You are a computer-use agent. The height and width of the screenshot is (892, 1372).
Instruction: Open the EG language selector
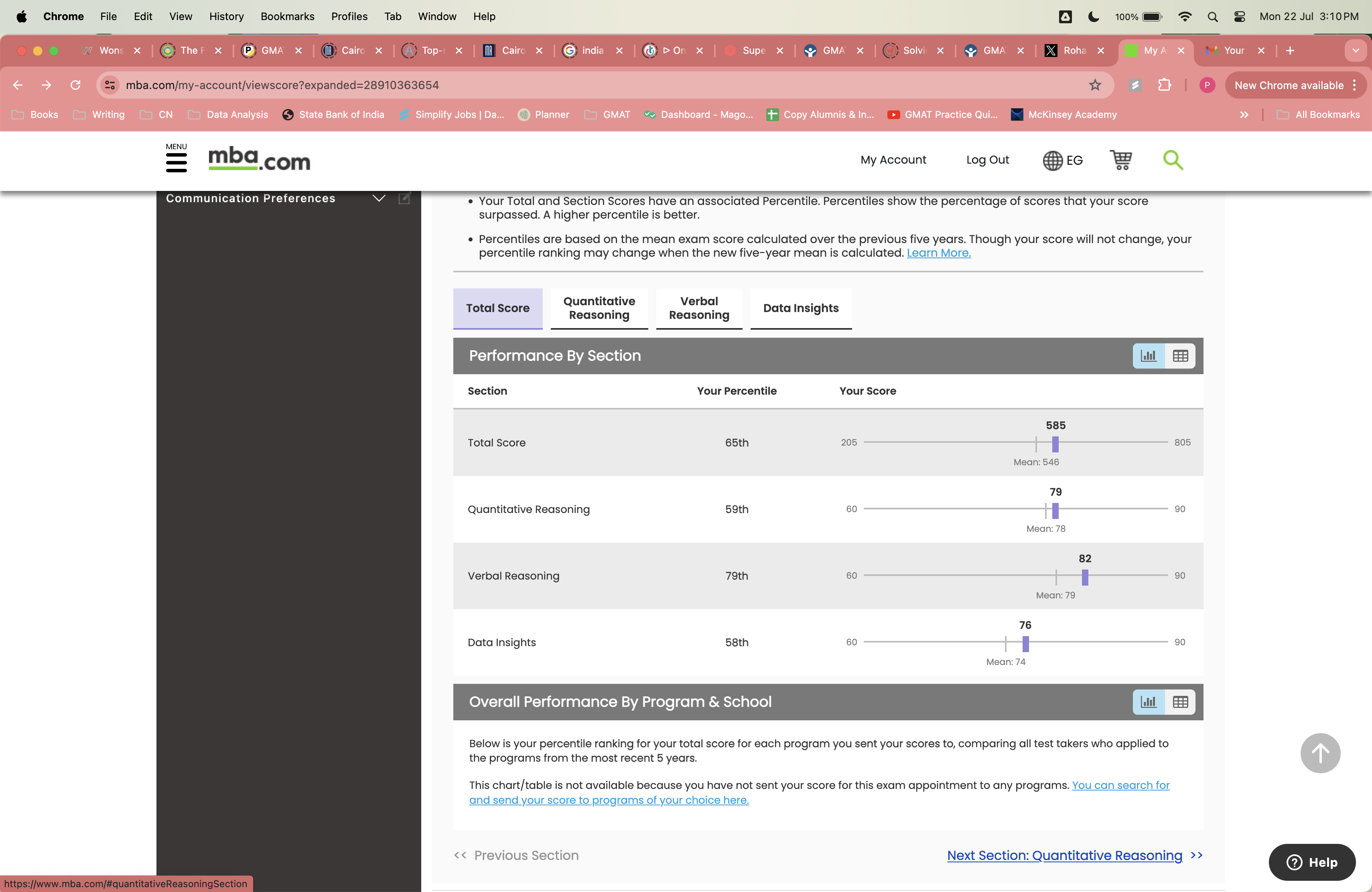[x=1062, y=160]
